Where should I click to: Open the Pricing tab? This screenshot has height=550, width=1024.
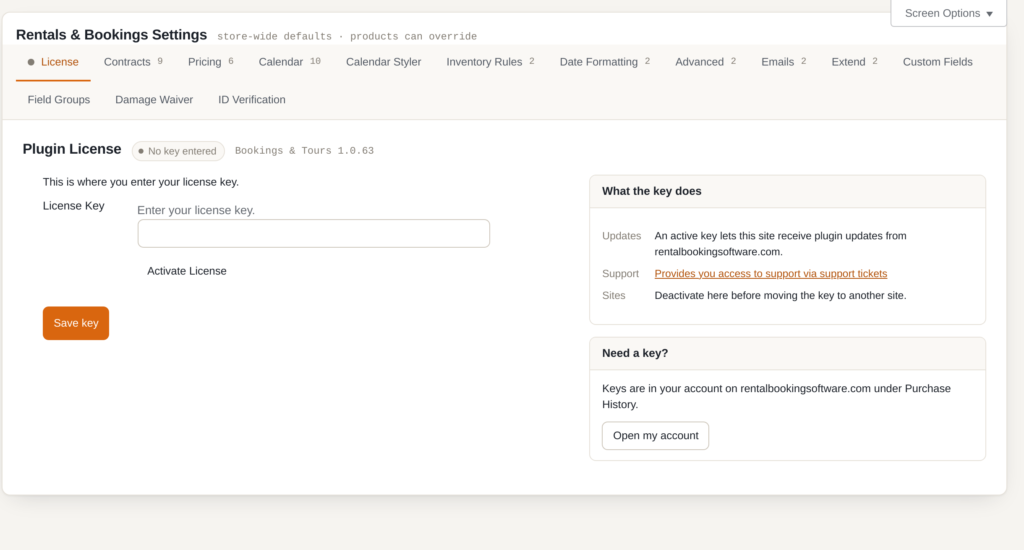click(x=211, y=62)
